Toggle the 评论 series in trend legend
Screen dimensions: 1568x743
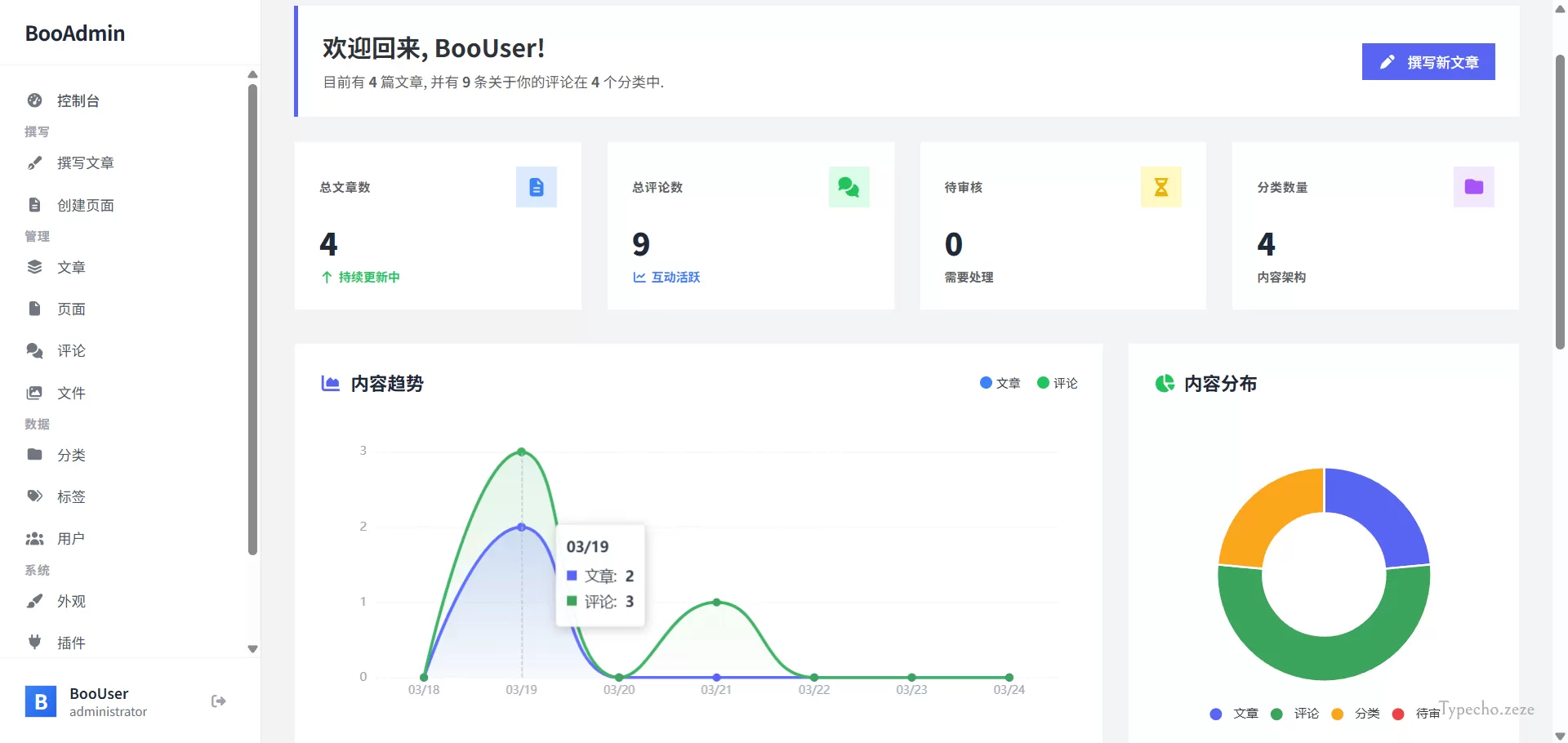(1058, 383)
